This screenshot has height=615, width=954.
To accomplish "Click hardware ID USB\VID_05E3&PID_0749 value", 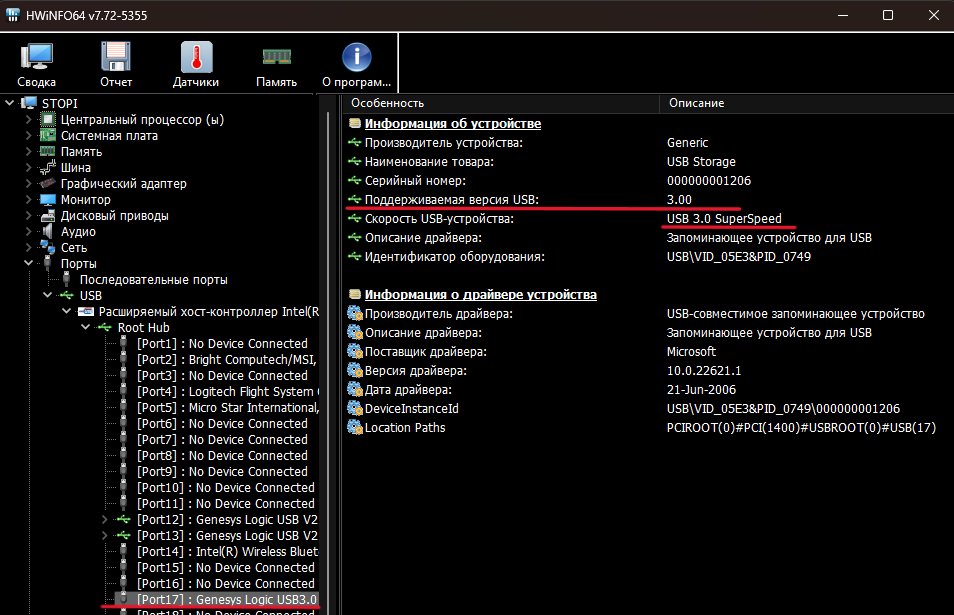I will (x=739, y=257).
